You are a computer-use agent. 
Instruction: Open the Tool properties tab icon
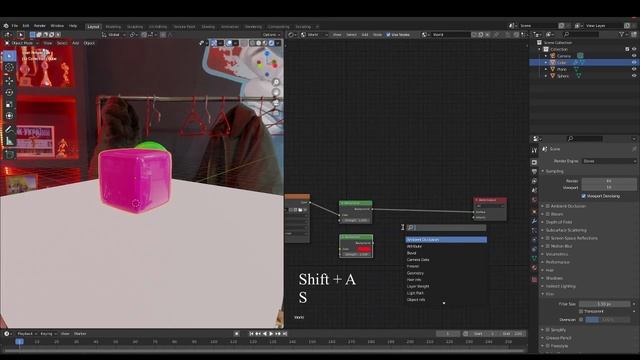(x=534, y=151)
